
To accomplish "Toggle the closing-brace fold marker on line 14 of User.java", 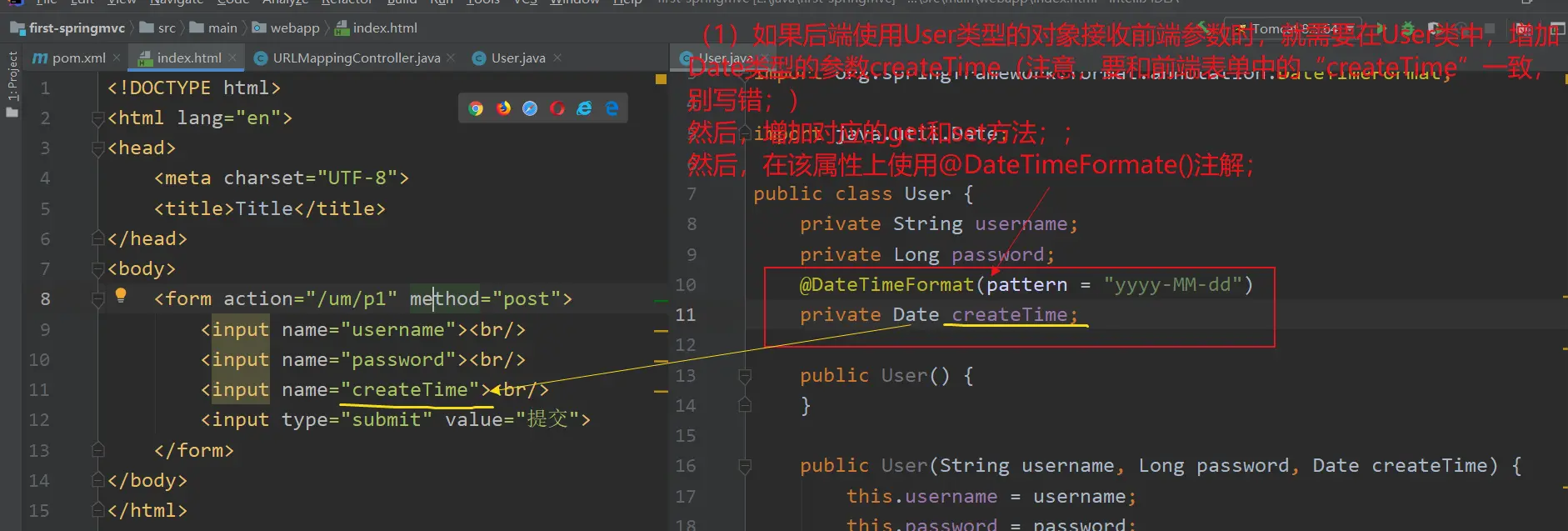I will [x=745, y=406].
